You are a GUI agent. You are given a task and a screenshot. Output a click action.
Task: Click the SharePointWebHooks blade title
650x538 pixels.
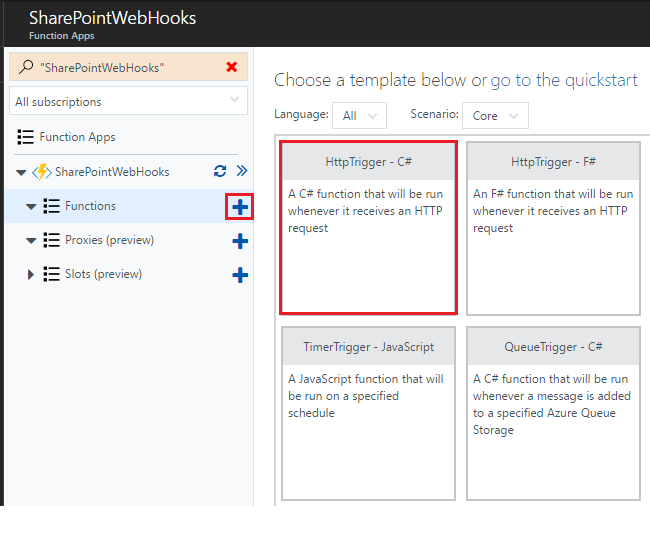click(x=112, y=18)
